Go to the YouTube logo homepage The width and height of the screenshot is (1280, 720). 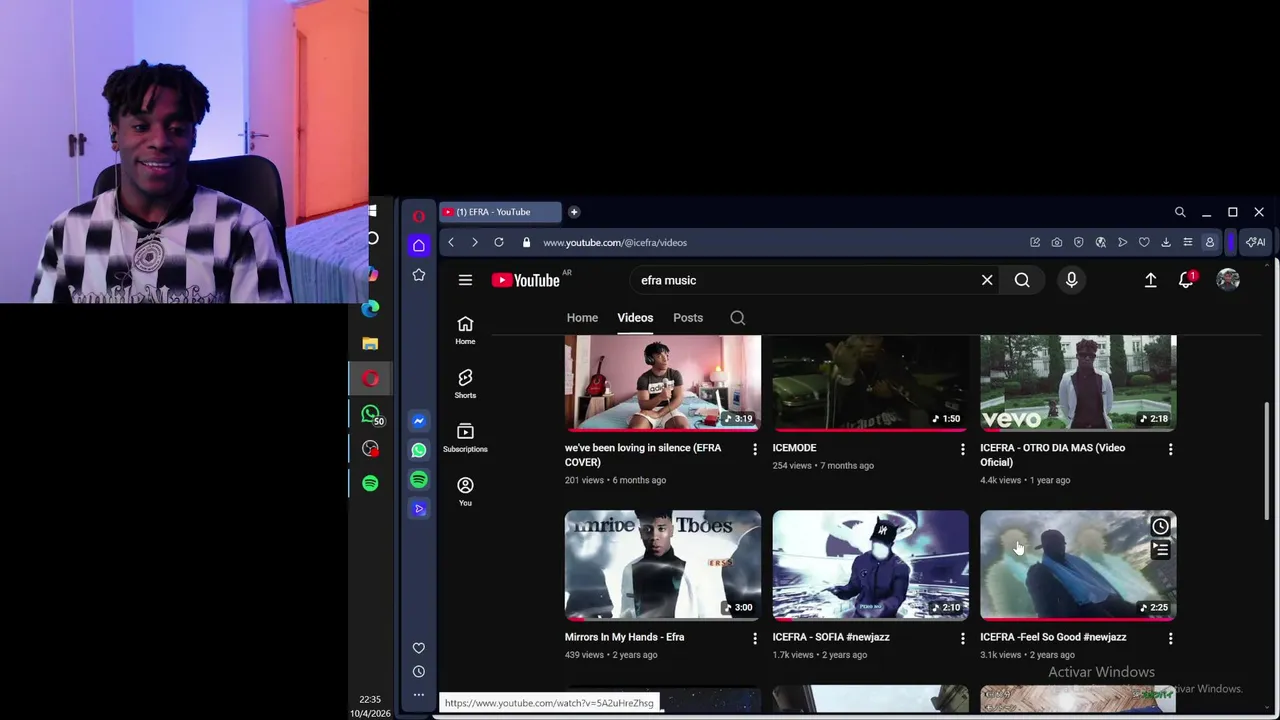pyautogui.click(x=526, y=280)
